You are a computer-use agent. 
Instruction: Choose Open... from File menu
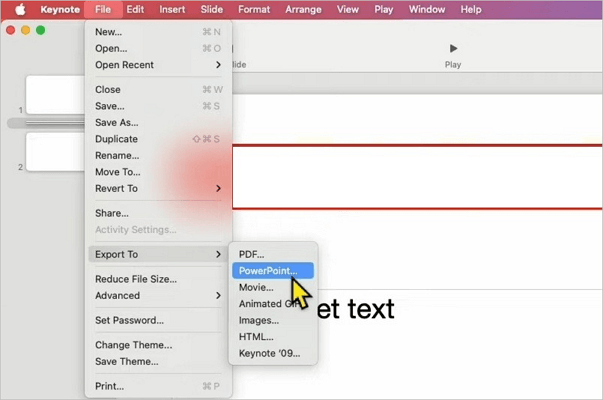pos(158,48)
